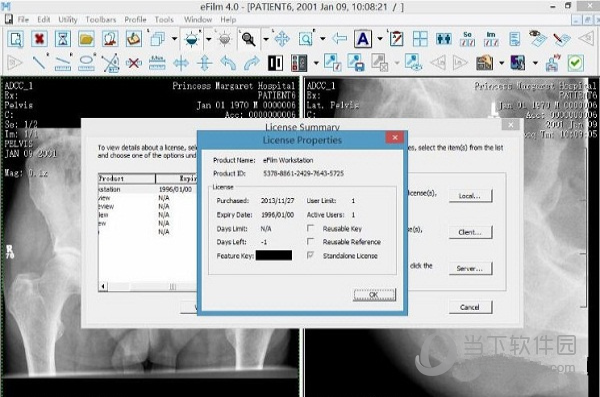Expand the dropdown arrow beside zoom tool
600x397 pixels.
266,39
